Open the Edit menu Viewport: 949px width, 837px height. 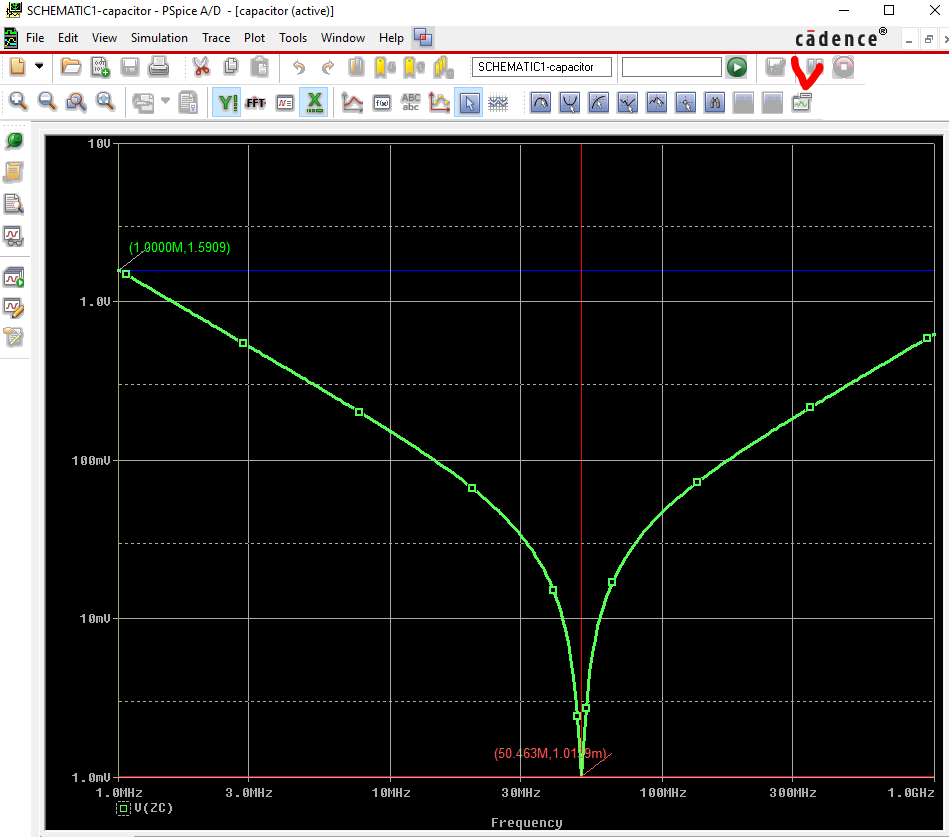coord(68,38)
